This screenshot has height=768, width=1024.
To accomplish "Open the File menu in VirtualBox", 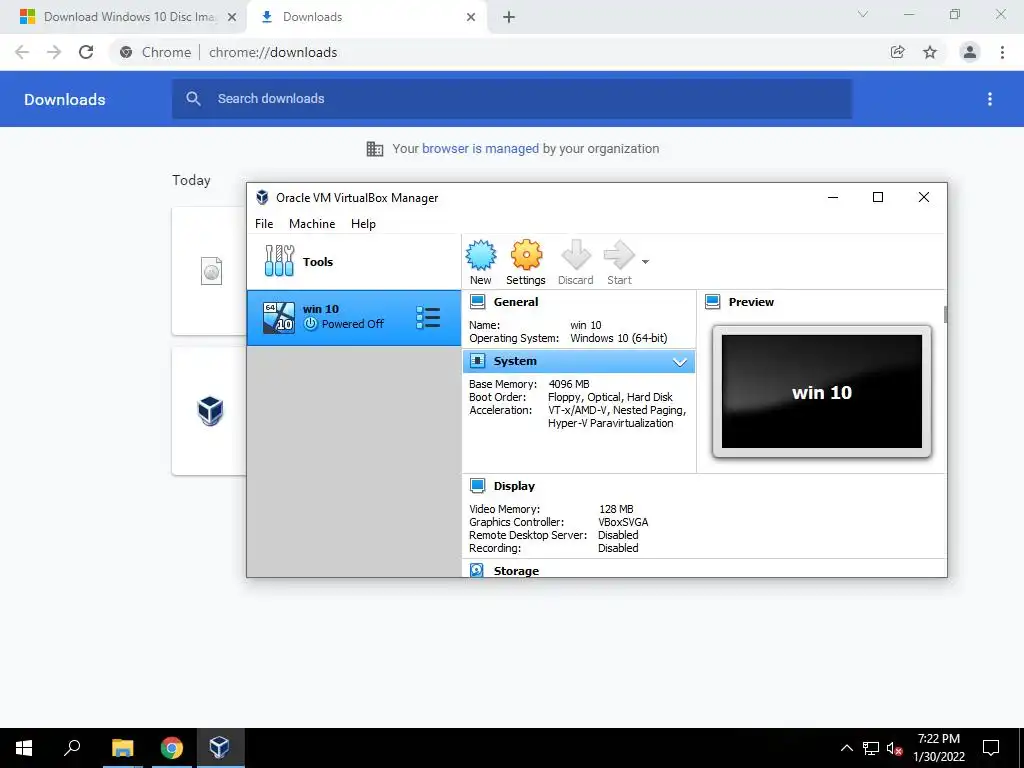I will [264, 223].
